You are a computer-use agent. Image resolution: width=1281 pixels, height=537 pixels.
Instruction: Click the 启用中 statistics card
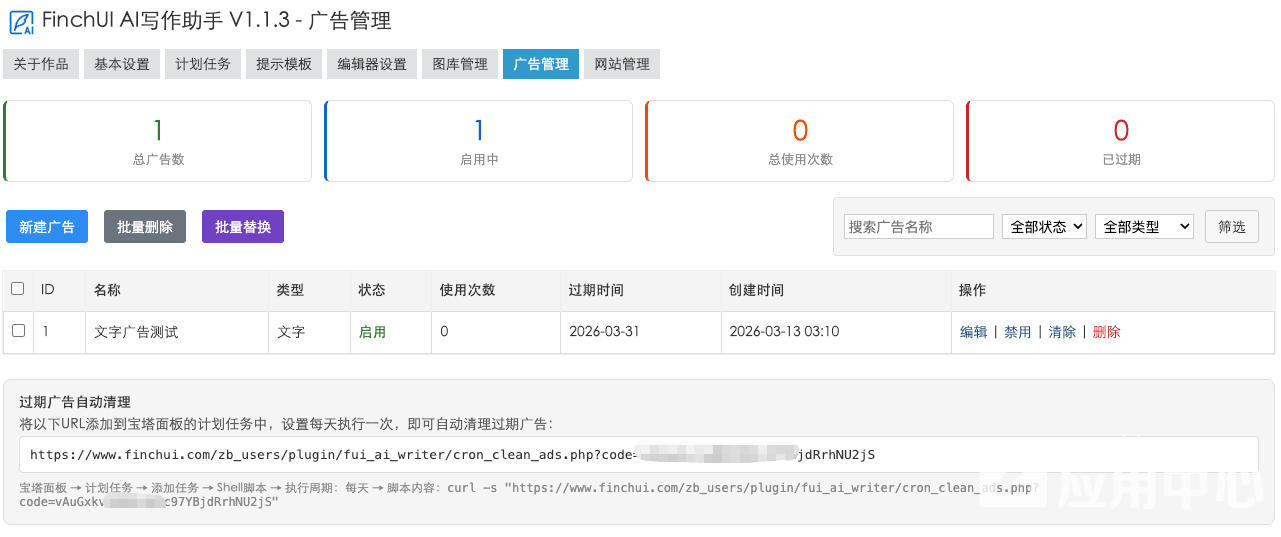pos(479,141)
